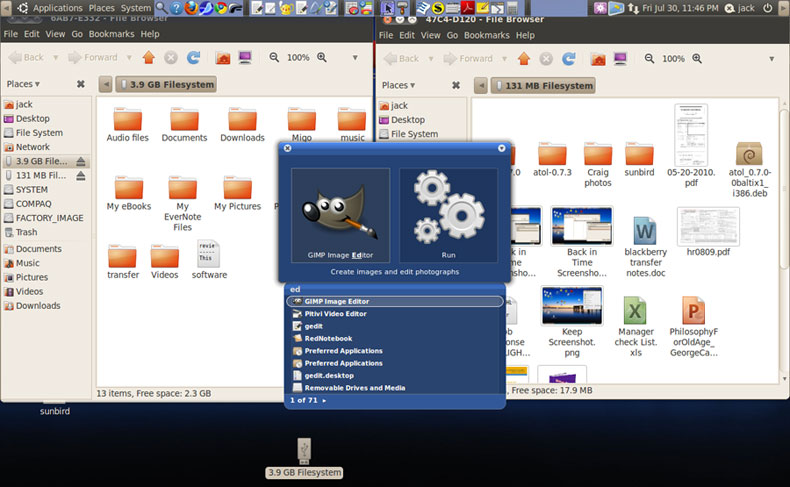Eject the 3.9 GB File... volume in sidebar
Screen dimensions: 790x487
81,161
